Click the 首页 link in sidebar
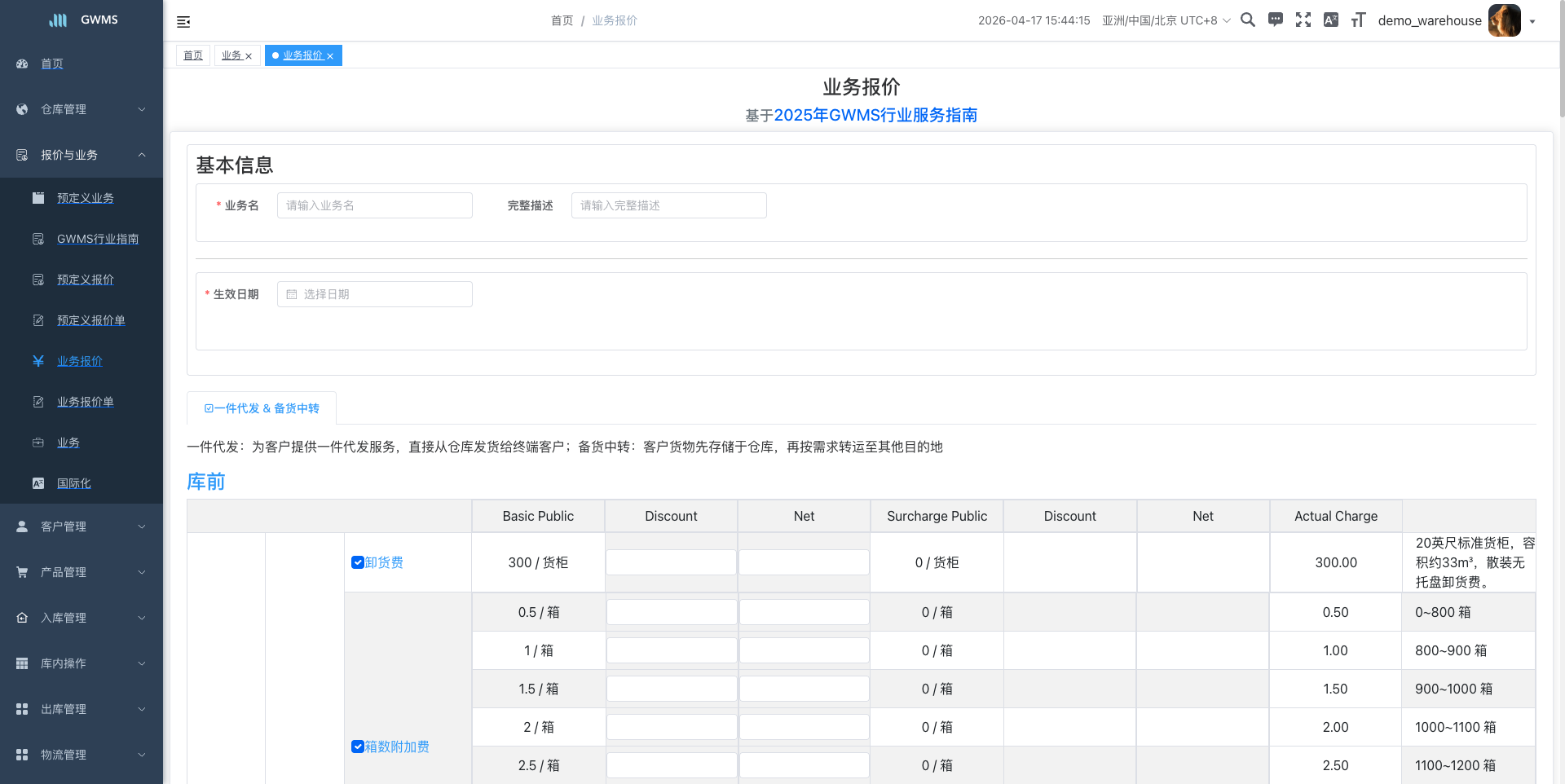Viewport: 1565px width, 784px height. (52, 64)
